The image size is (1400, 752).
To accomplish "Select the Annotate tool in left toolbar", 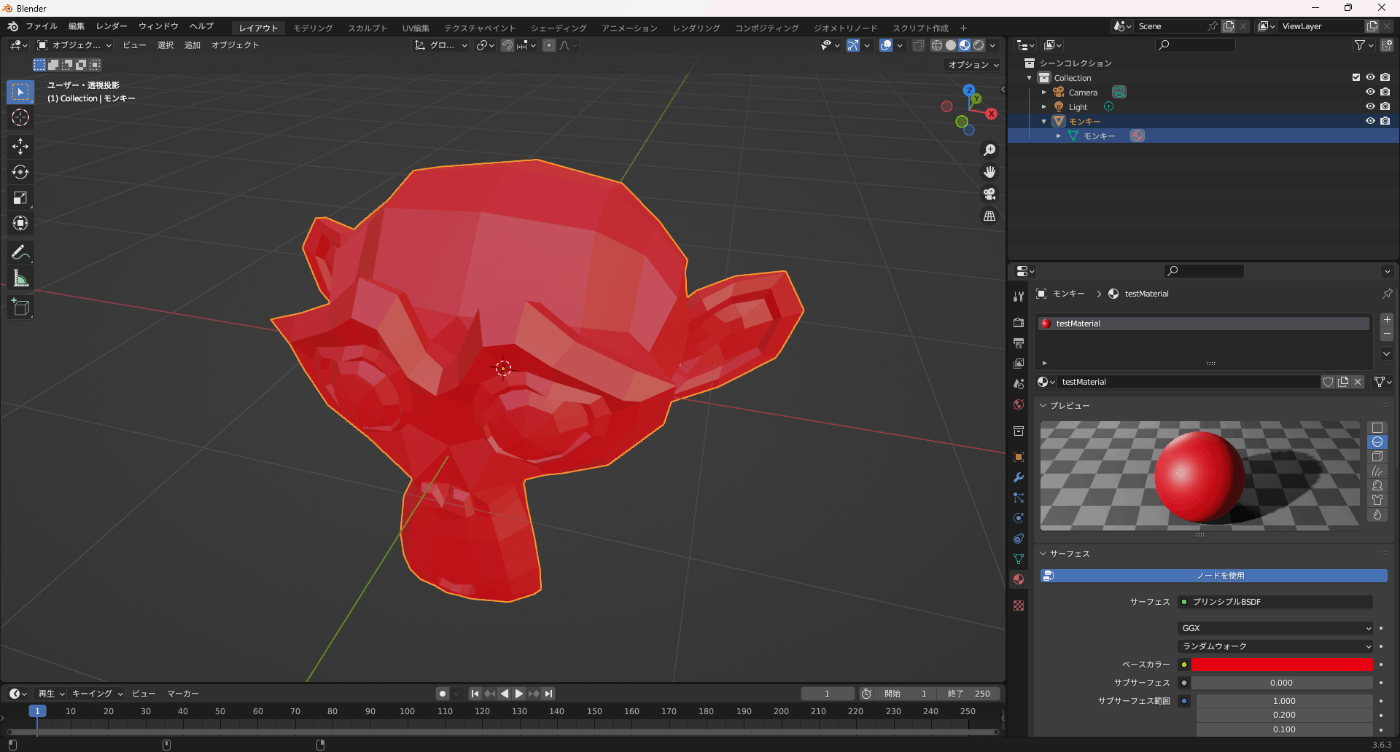I will point(20,252).
